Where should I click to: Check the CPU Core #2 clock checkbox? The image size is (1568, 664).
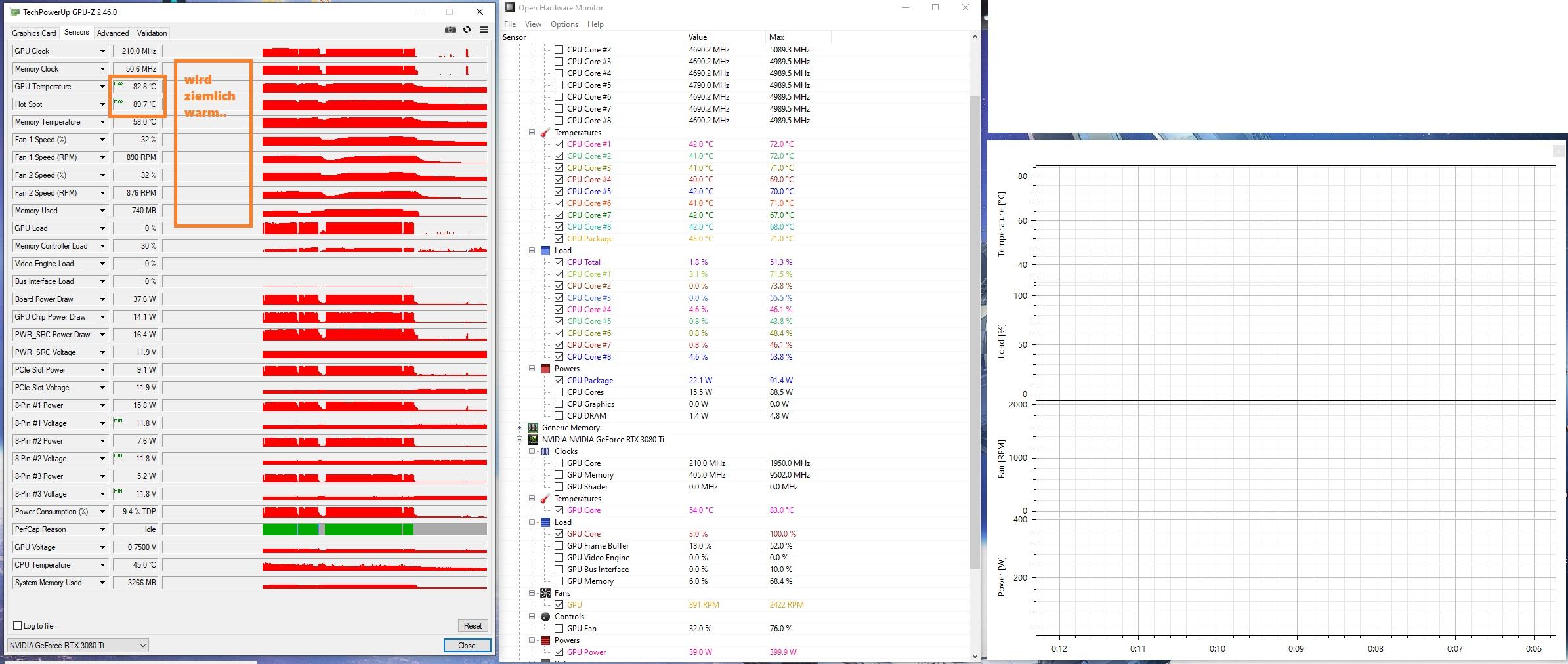(x=559, y=50)
